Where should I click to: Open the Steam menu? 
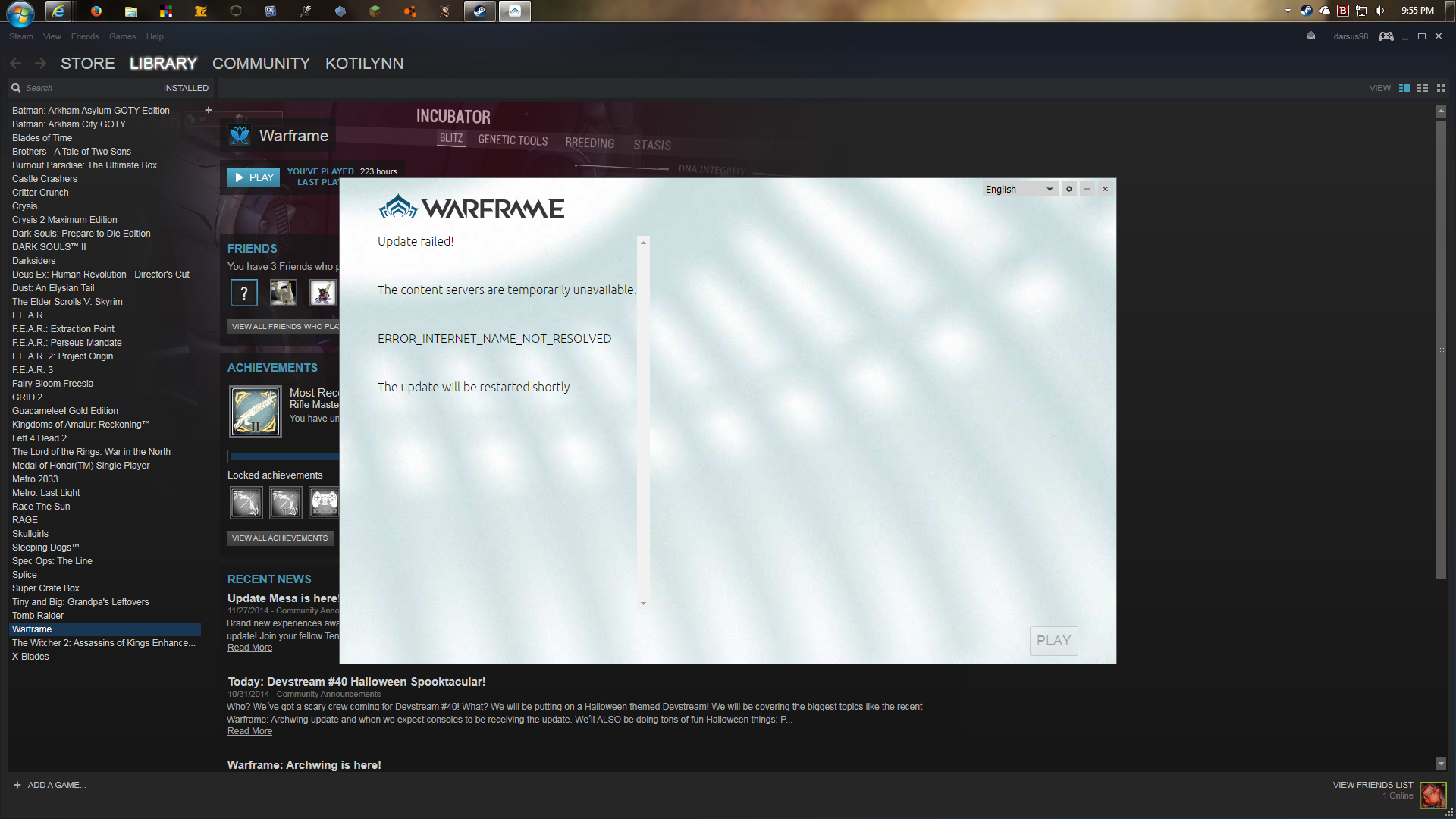click(x=21, y=36)
